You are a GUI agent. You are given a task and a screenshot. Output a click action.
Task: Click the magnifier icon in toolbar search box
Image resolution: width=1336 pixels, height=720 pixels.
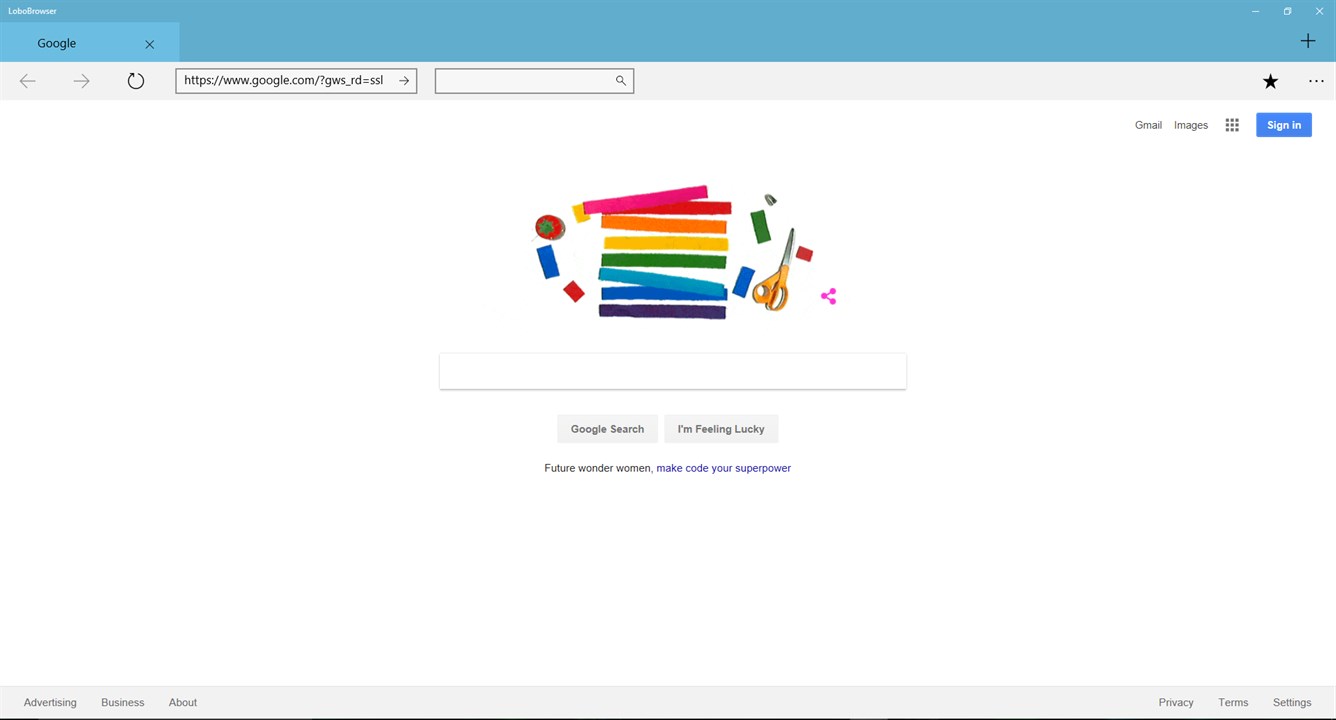click(621, 81)
